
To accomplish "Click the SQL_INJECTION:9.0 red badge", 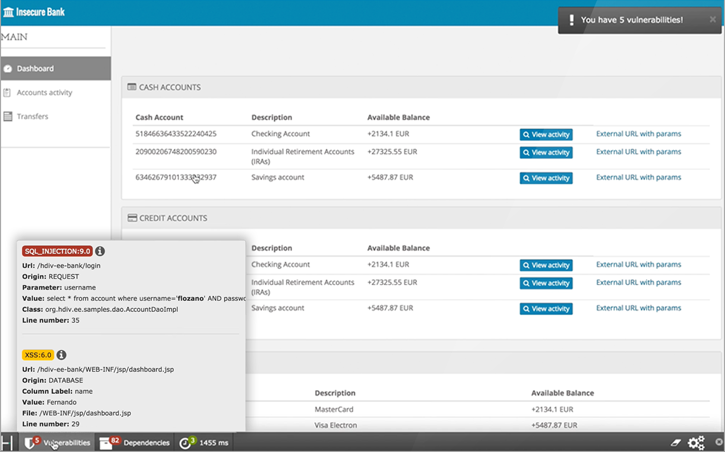I will click(x=57, y=251).
